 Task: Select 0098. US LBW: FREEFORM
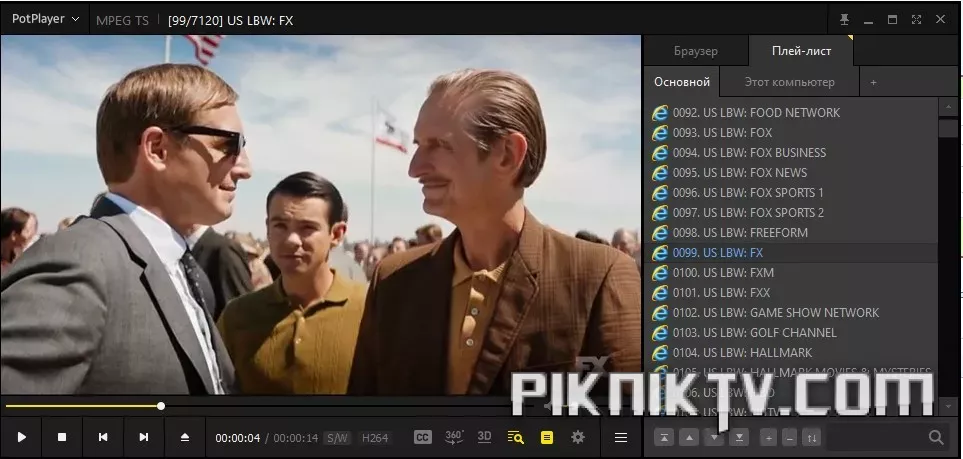coord(791,232)
